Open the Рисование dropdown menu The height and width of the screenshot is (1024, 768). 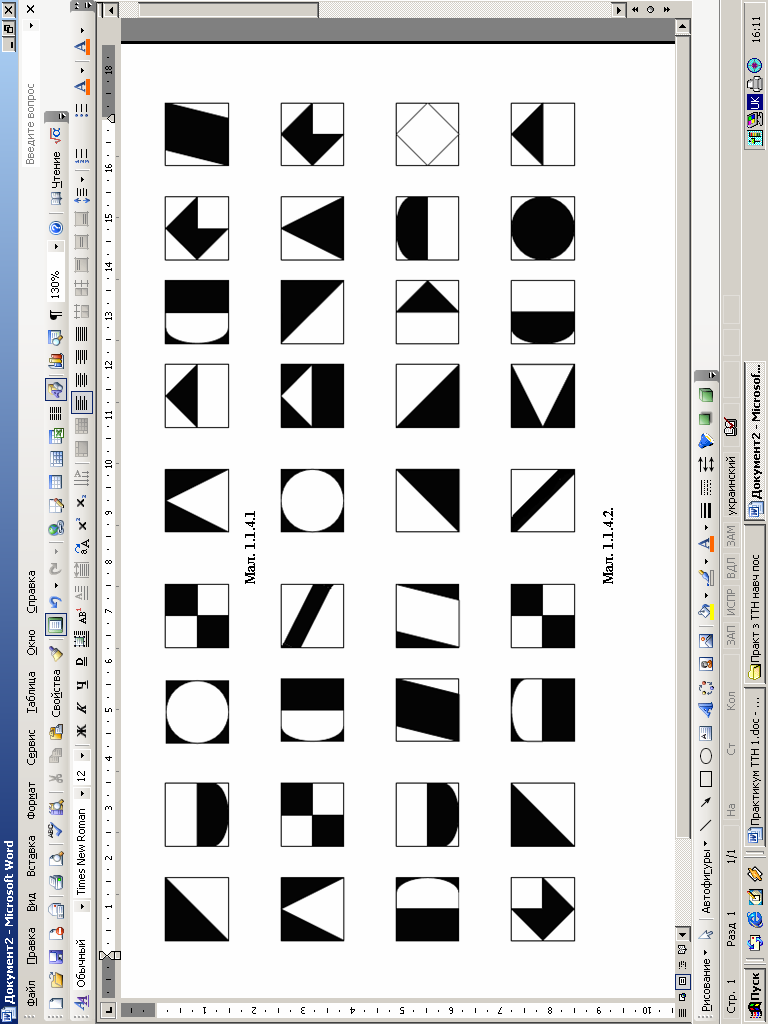pos(706,982)
